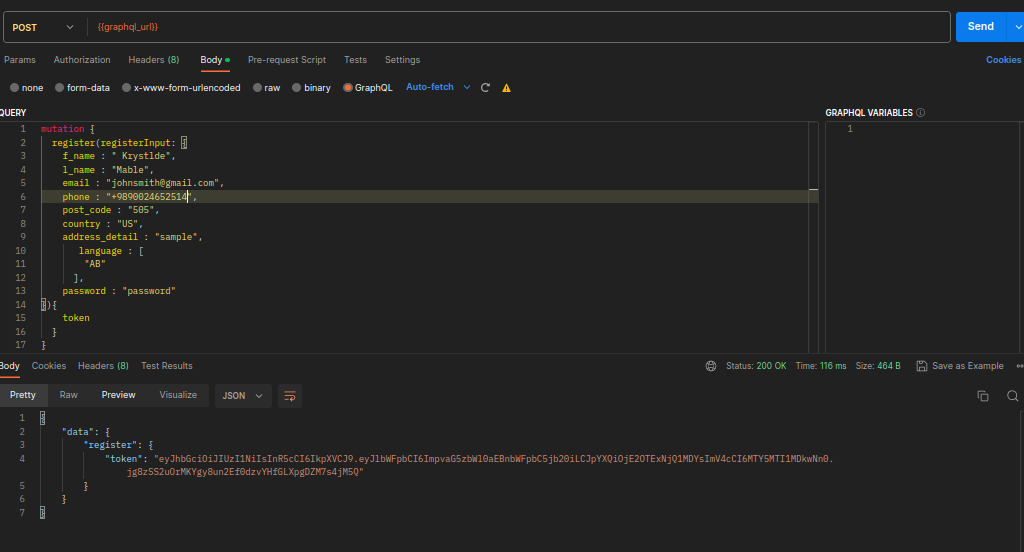1024x552 pixels.
Task: Select the Preview response view
Action: [x=118, y=395]
